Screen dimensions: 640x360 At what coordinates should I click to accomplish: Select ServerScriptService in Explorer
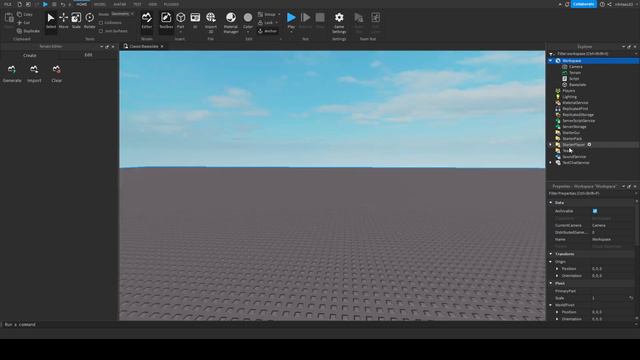tap(578, 121)
